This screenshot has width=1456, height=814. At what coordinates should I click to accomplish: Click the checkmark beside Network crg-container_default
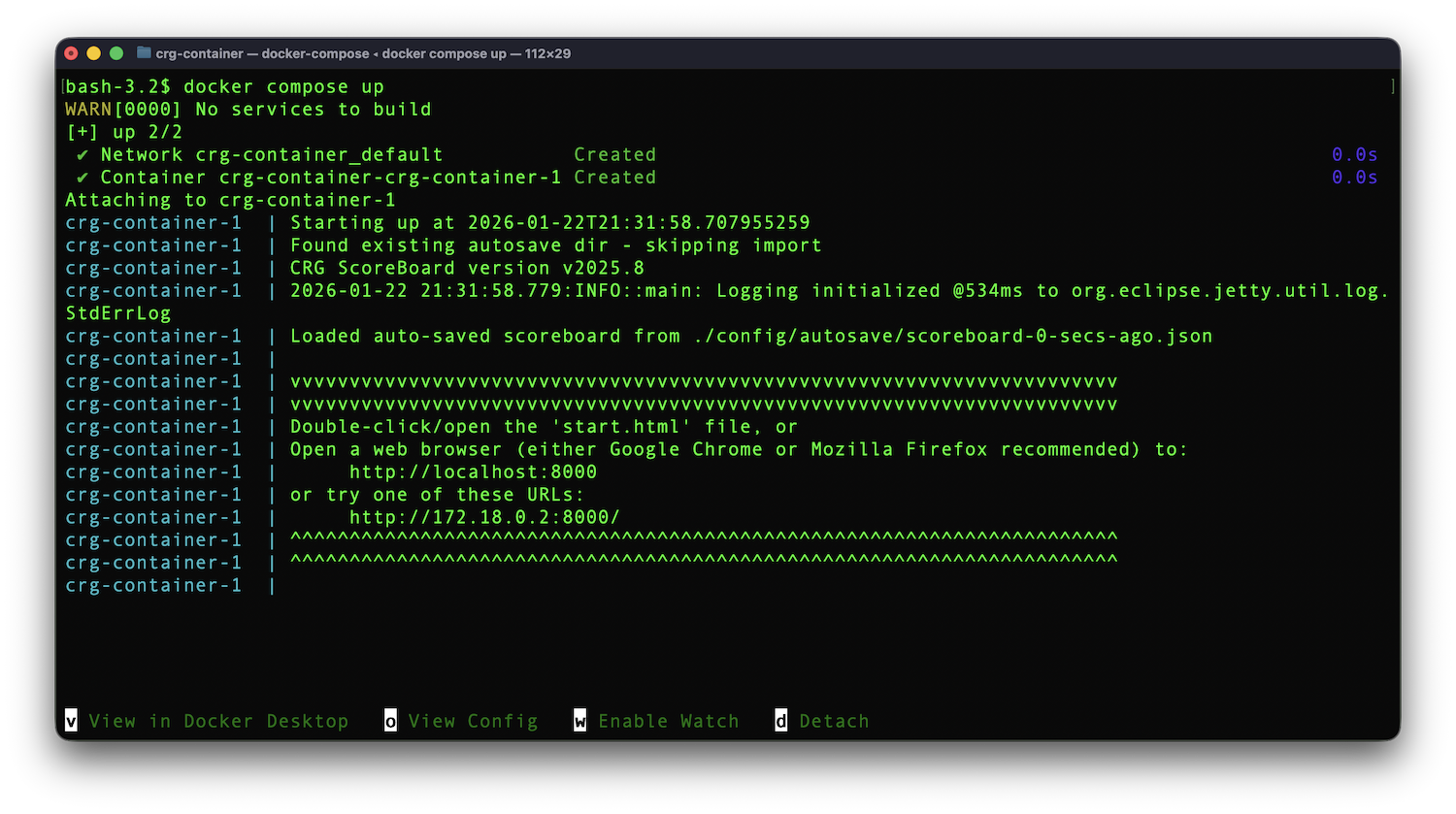click(83, 154)
